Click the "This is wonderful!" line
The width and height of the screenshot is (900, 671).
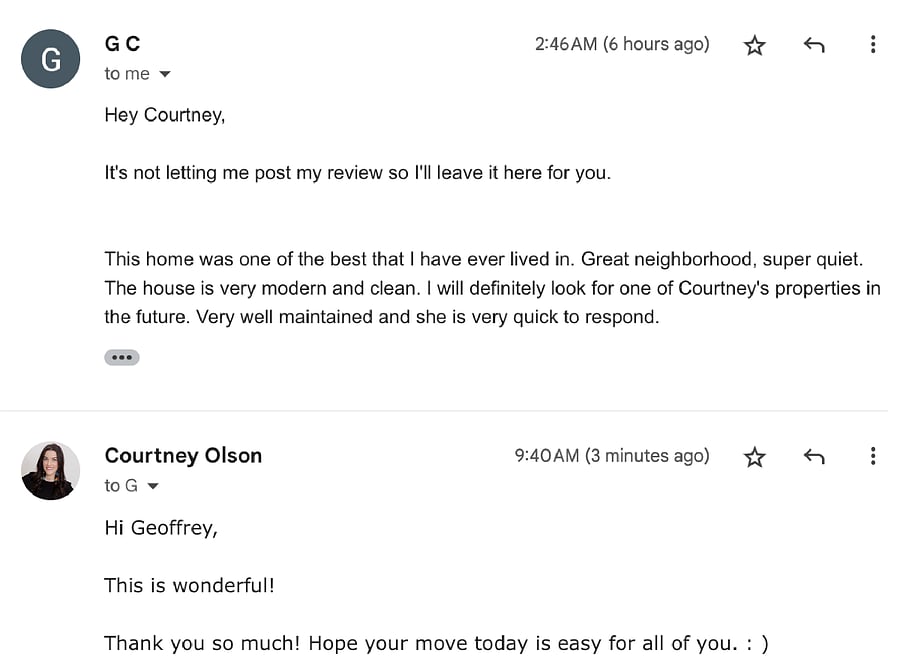tap(189, 585)
